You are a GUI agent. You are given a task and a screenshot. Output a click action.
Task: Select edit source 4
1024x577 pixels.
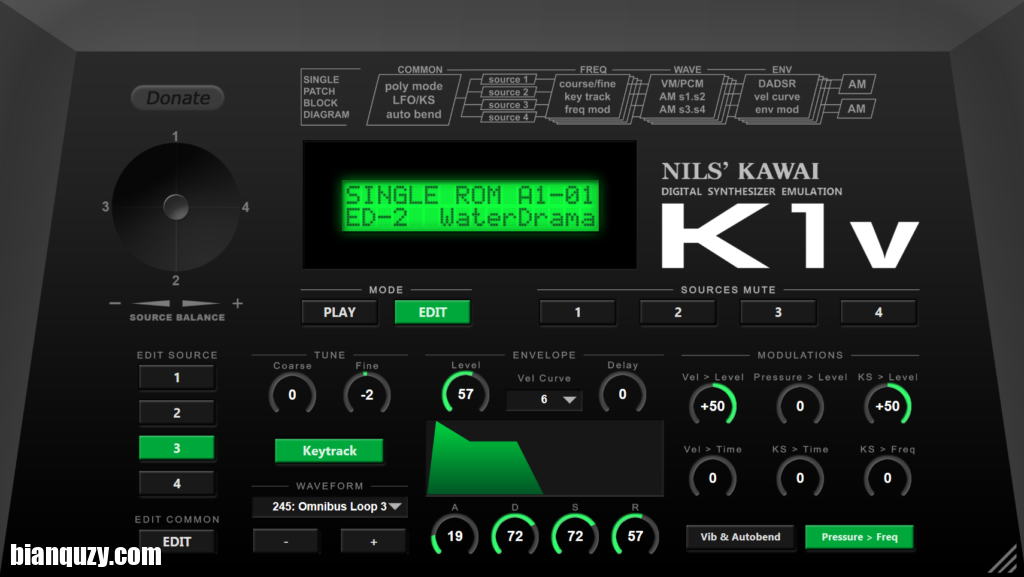[176, 484]
